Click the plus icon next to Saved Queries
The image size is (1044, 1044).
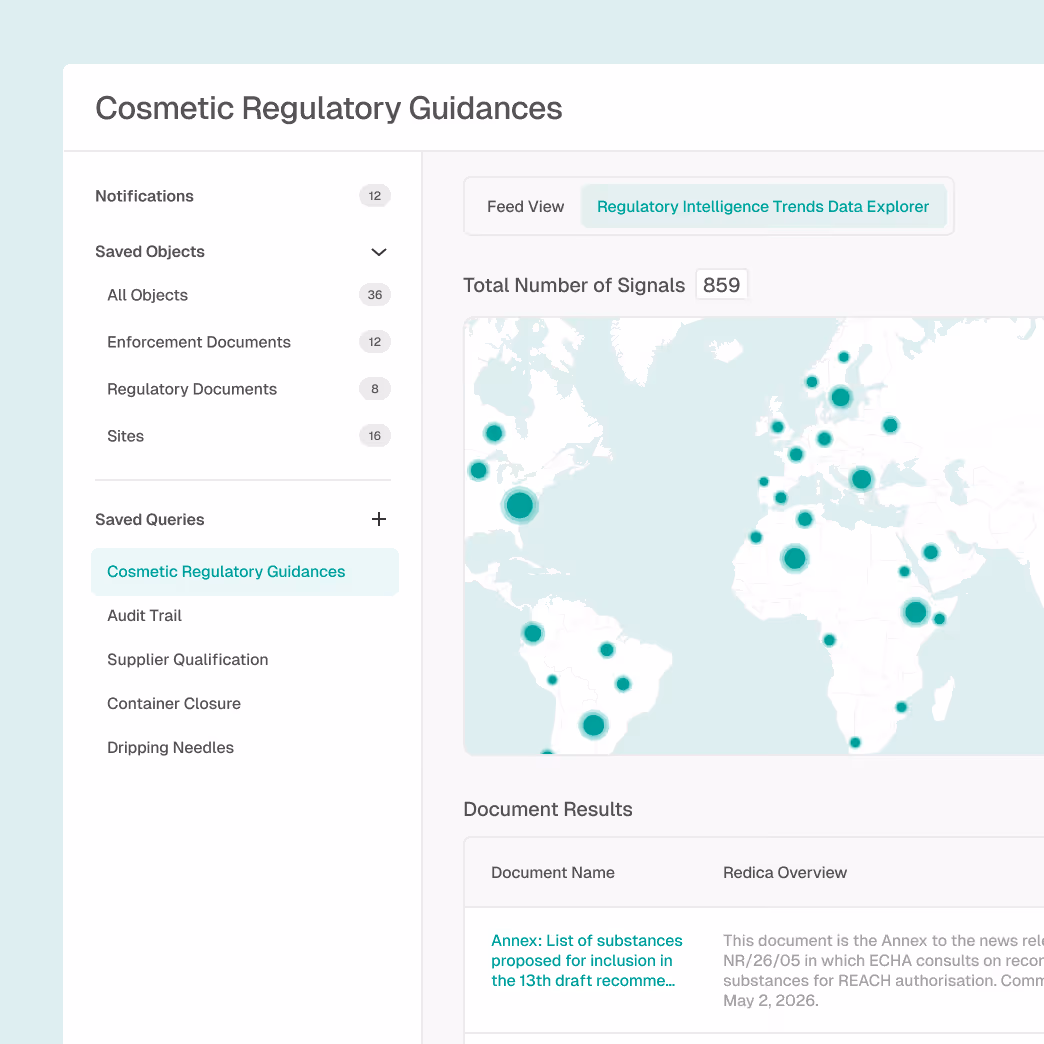pos(378,519)
